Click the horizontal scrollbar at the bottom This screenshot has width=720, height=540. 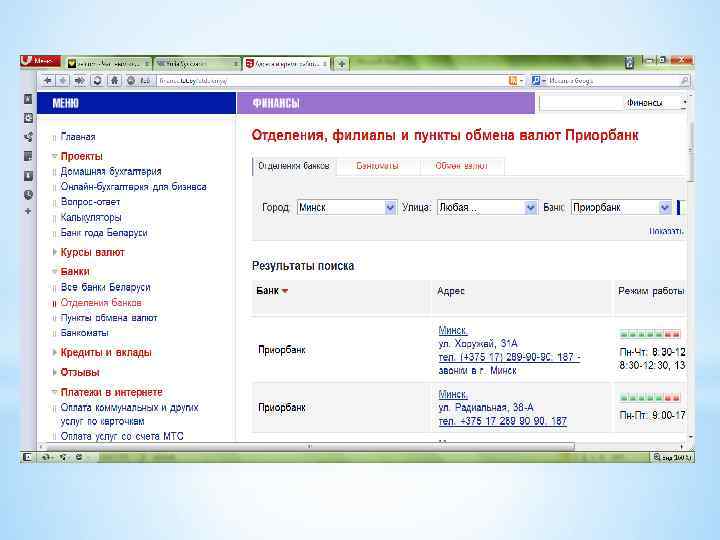point(308,446)
